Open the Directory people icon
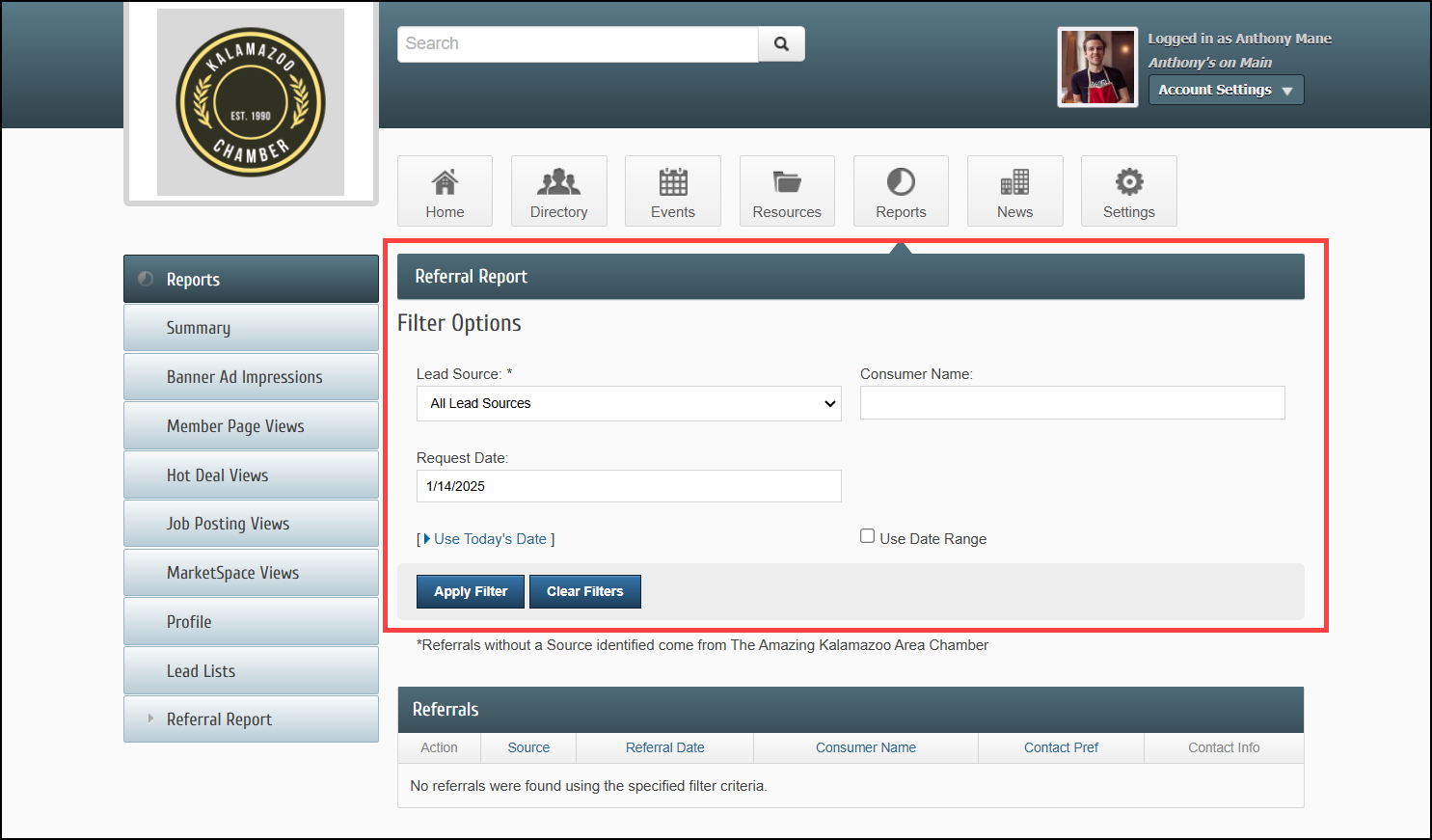This screenshot has height=840, width=1432. (558, 182)
